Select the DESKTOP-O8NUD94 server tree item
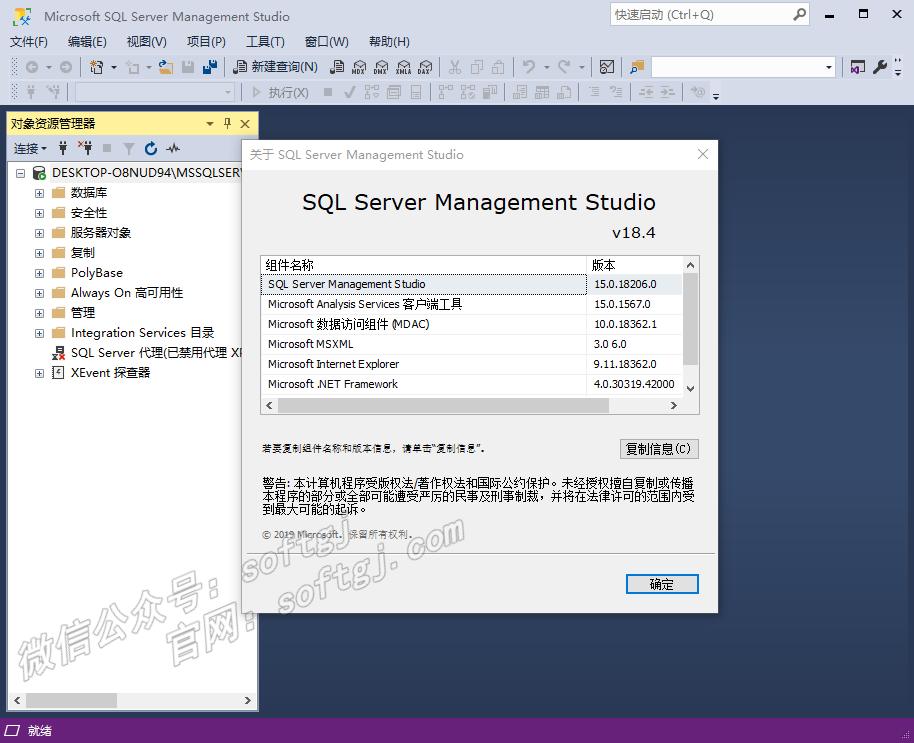 point(146,173)
